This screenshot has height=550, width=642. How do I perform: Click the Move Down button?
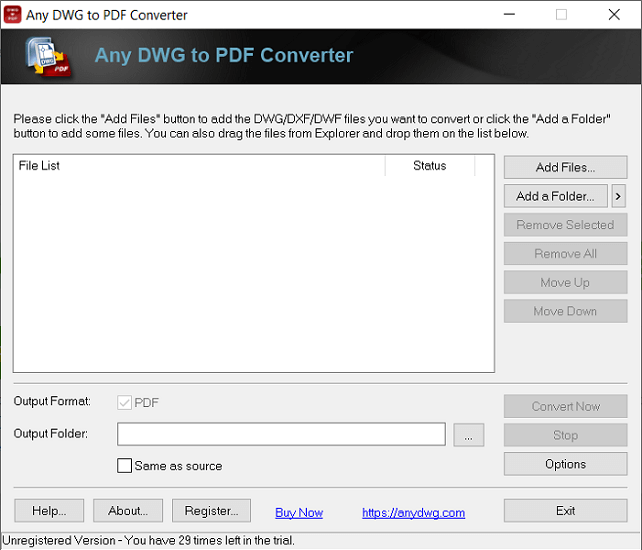(x=565, y=311)
